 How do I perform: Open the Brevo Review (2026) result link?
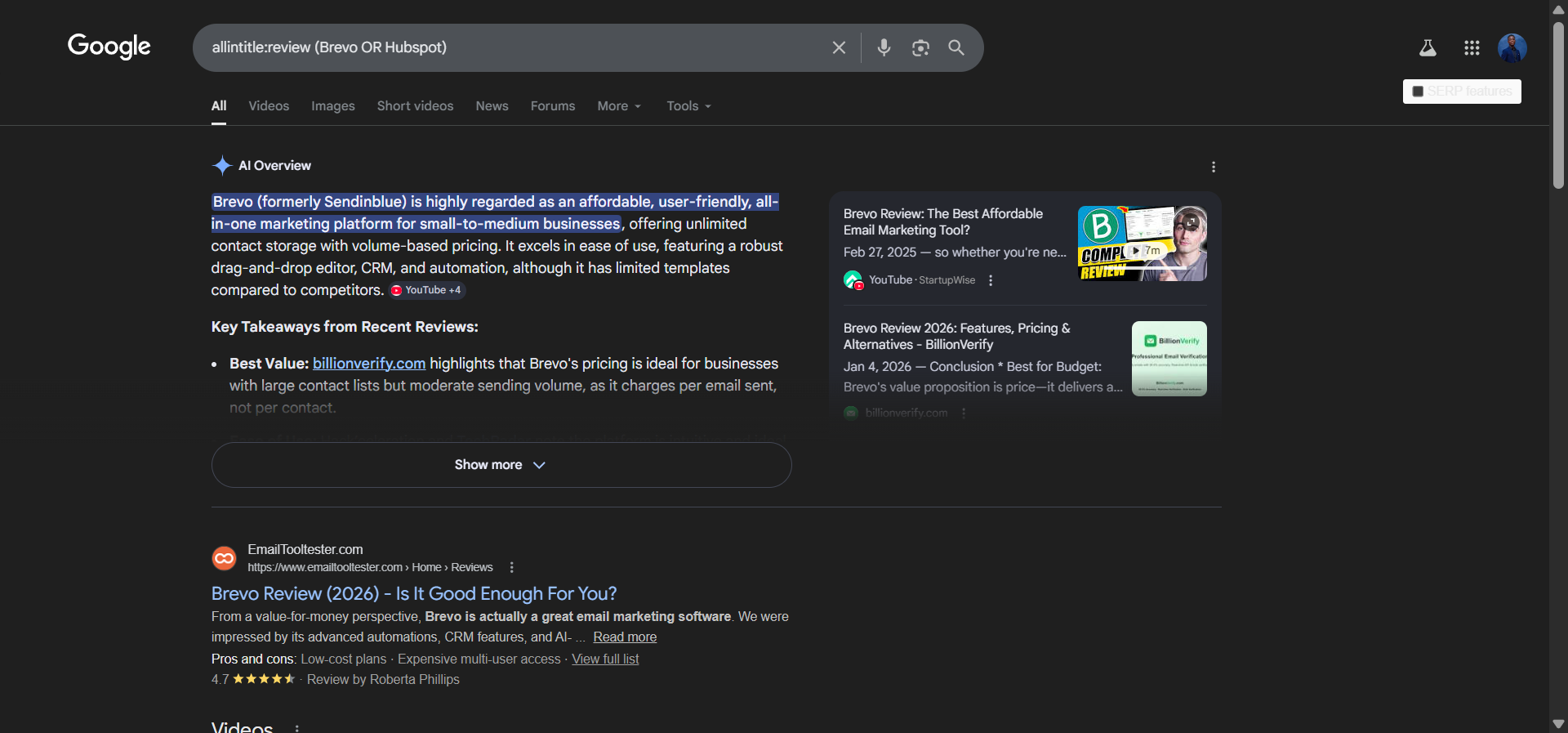413,593
